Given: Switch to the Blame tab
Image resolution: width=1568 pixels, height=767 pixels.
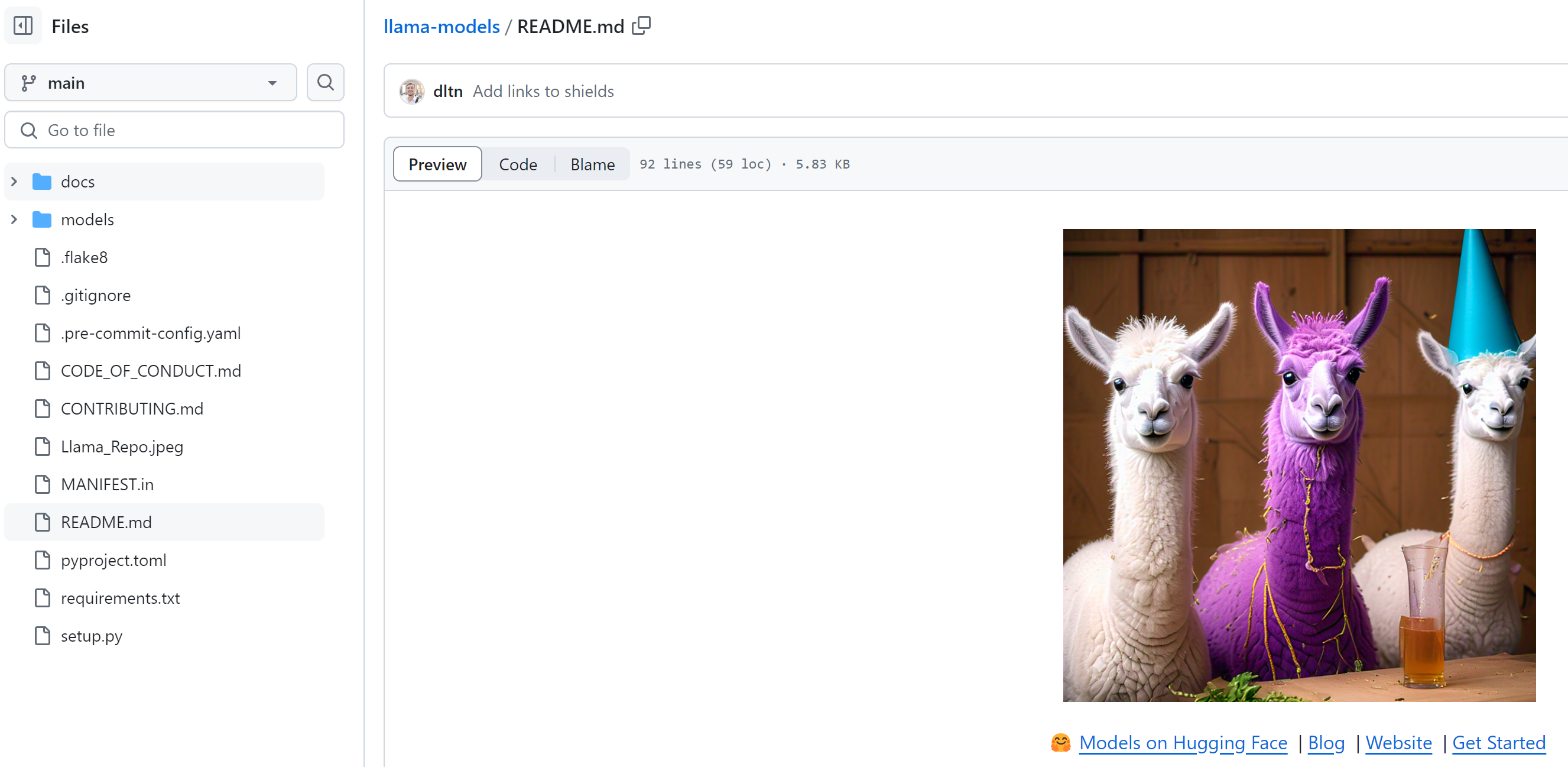Looking at the screenshot, I should 592,164.
